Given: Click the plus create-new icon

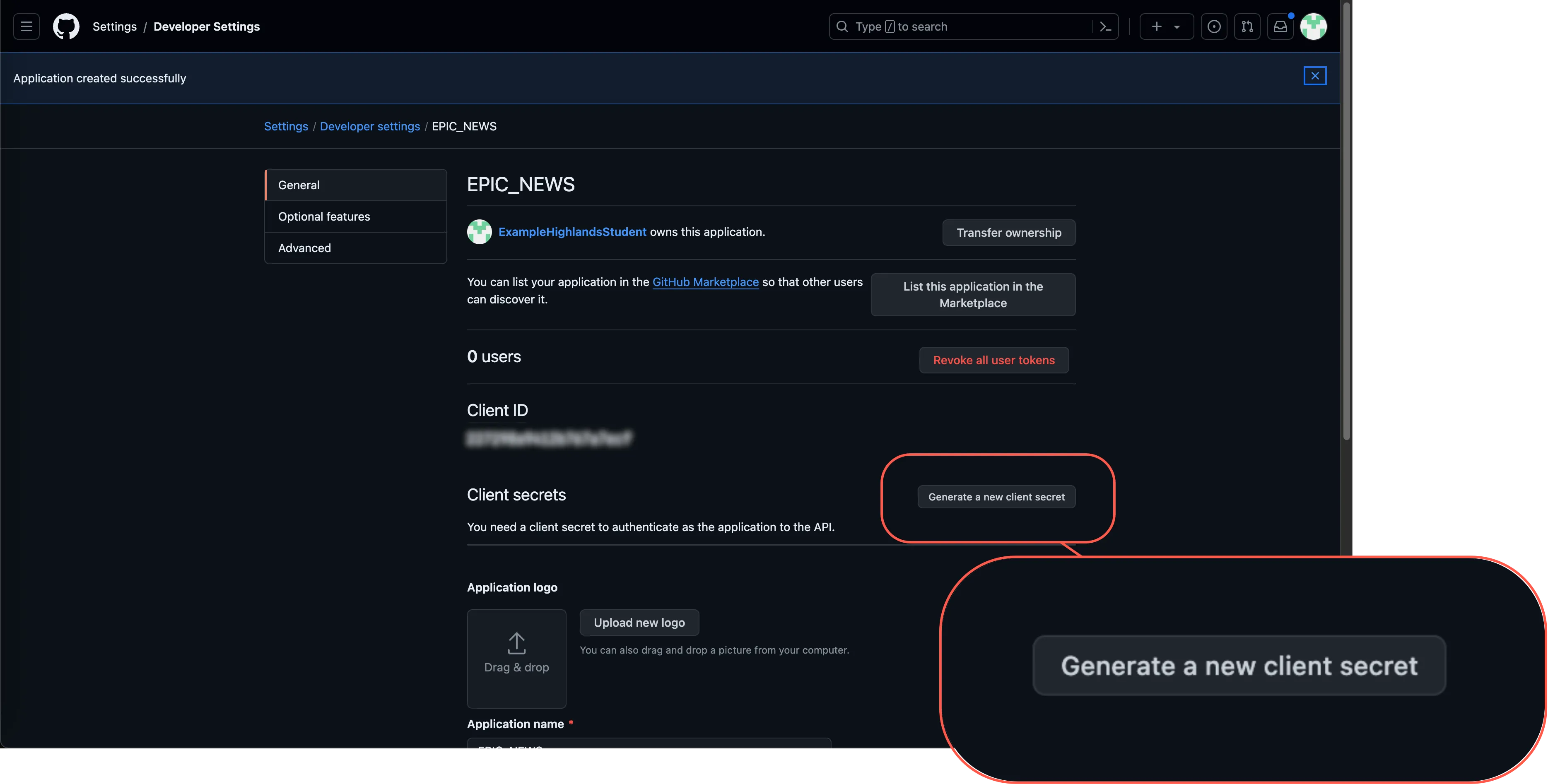Looking at the screenshot, I should click(x=1157, y=26).
